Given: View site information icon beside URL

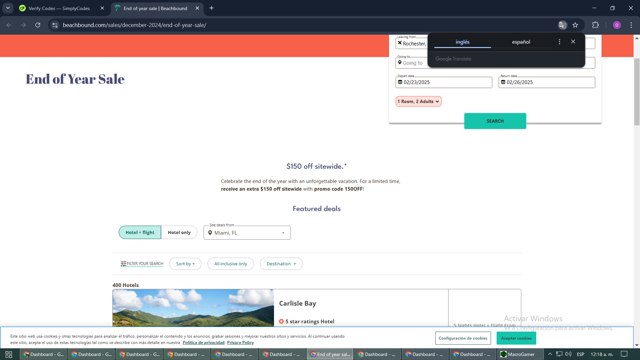Looking at the screenshot, I should click(55, 25).
